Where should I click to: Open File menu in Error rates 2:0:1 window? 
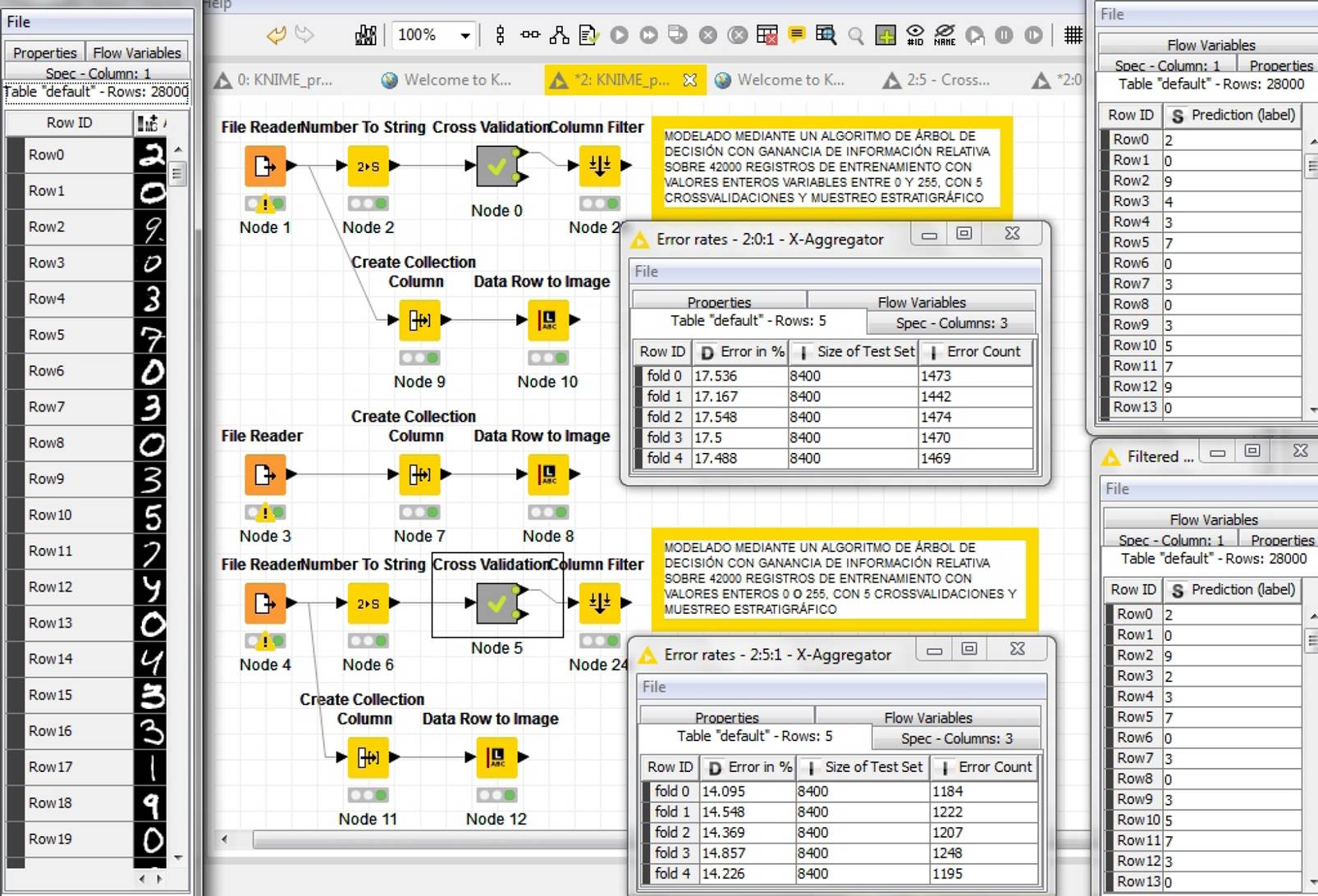(646, 272)
